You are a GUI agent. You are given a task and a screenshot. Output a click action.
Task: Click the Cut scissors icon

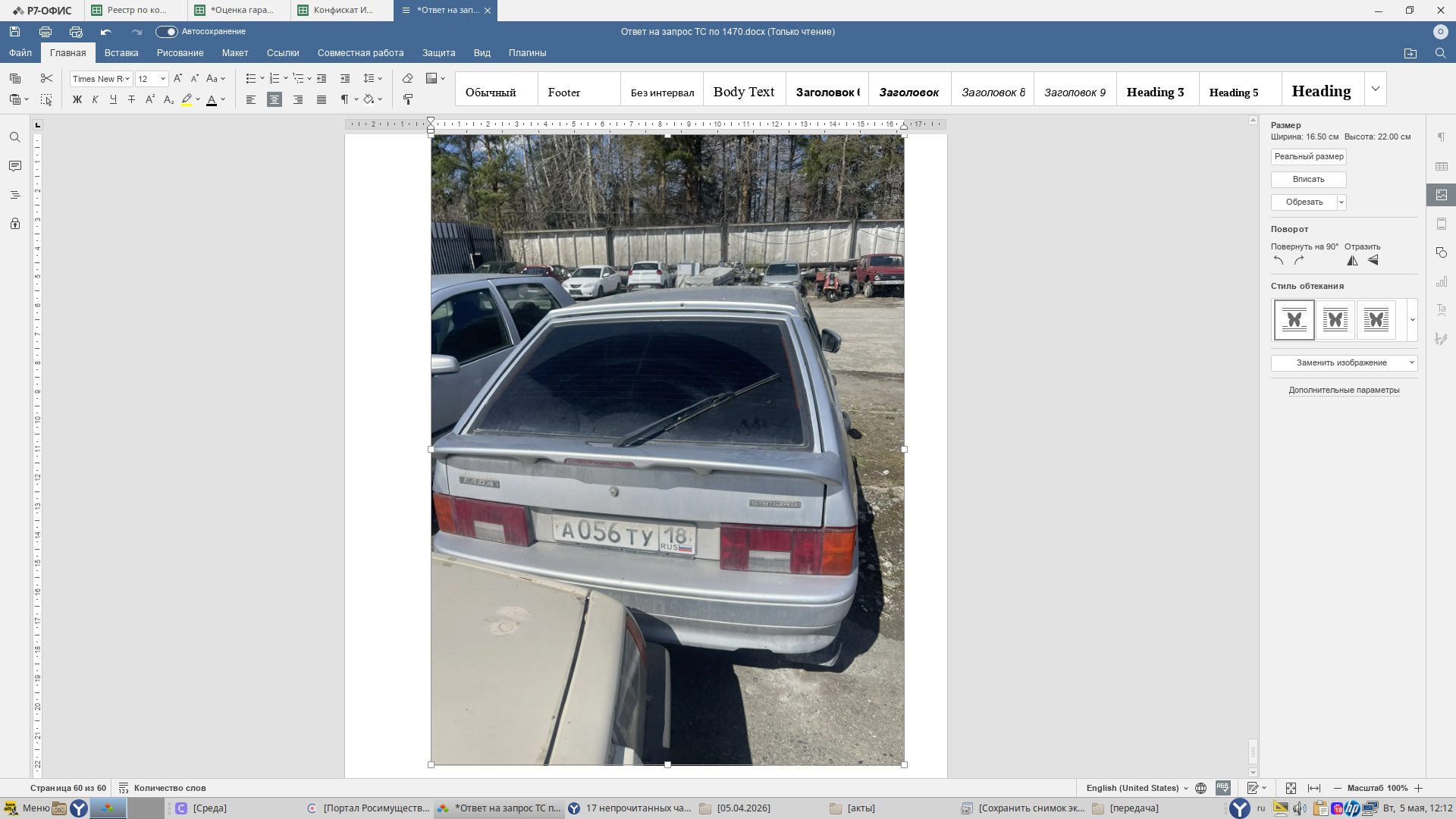[46, 78]
